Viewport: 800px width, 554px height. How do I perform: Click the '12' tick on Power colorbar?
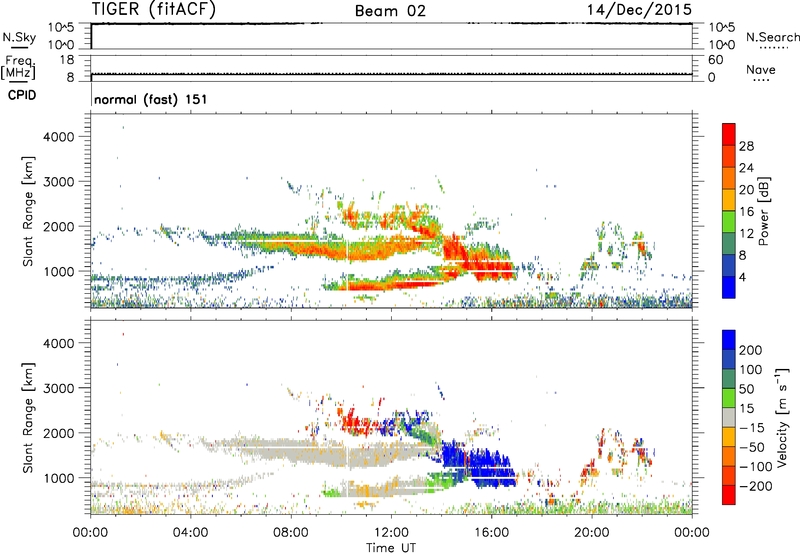pos(746,234)
